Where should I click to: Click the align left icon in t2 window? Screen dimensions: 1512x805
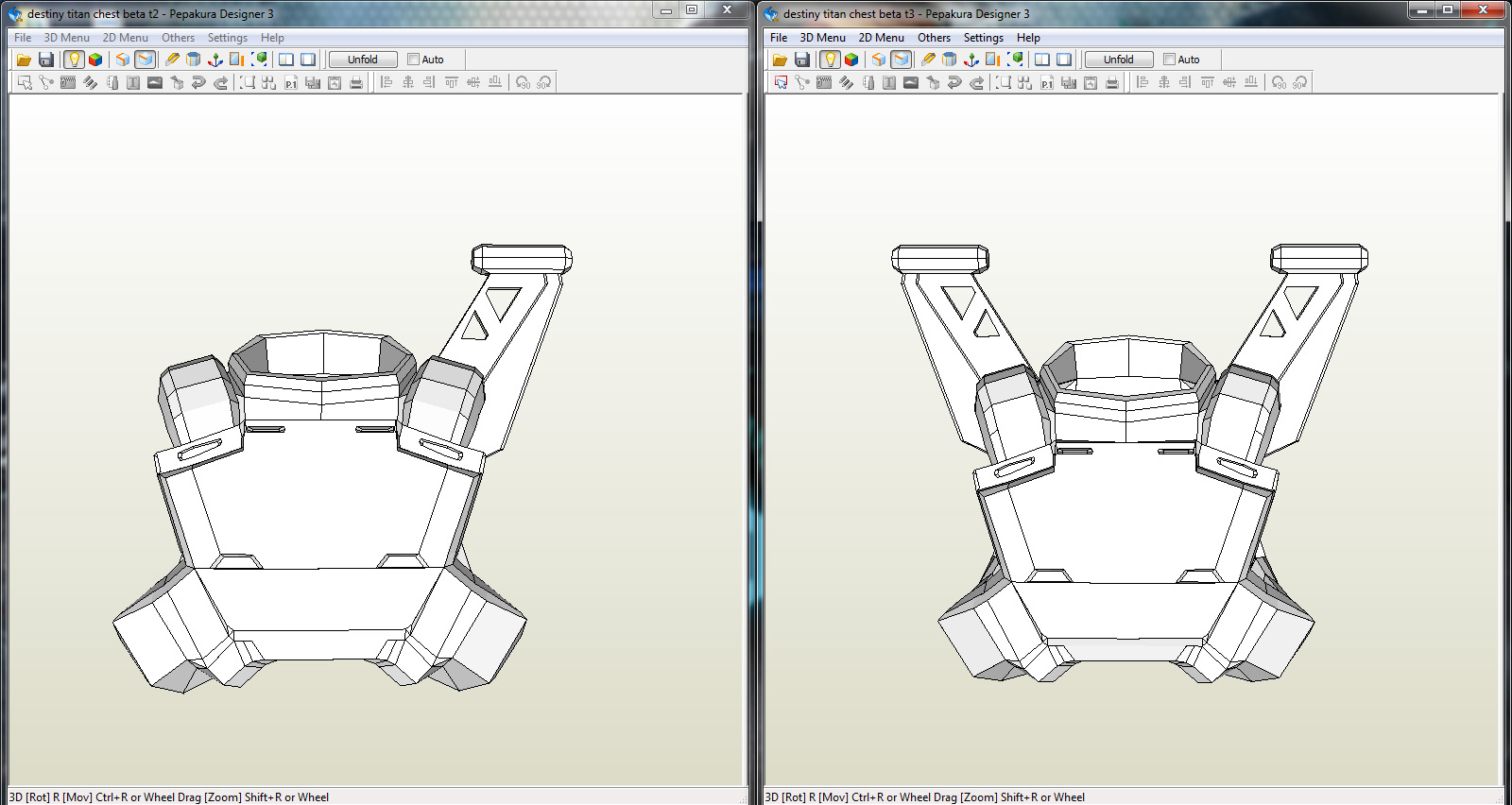tap(387, 82)
